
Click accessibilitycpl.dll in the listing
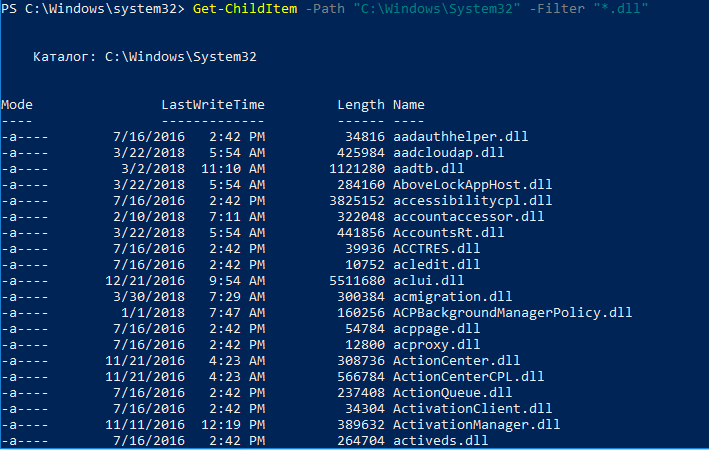(x=472, y=201)
